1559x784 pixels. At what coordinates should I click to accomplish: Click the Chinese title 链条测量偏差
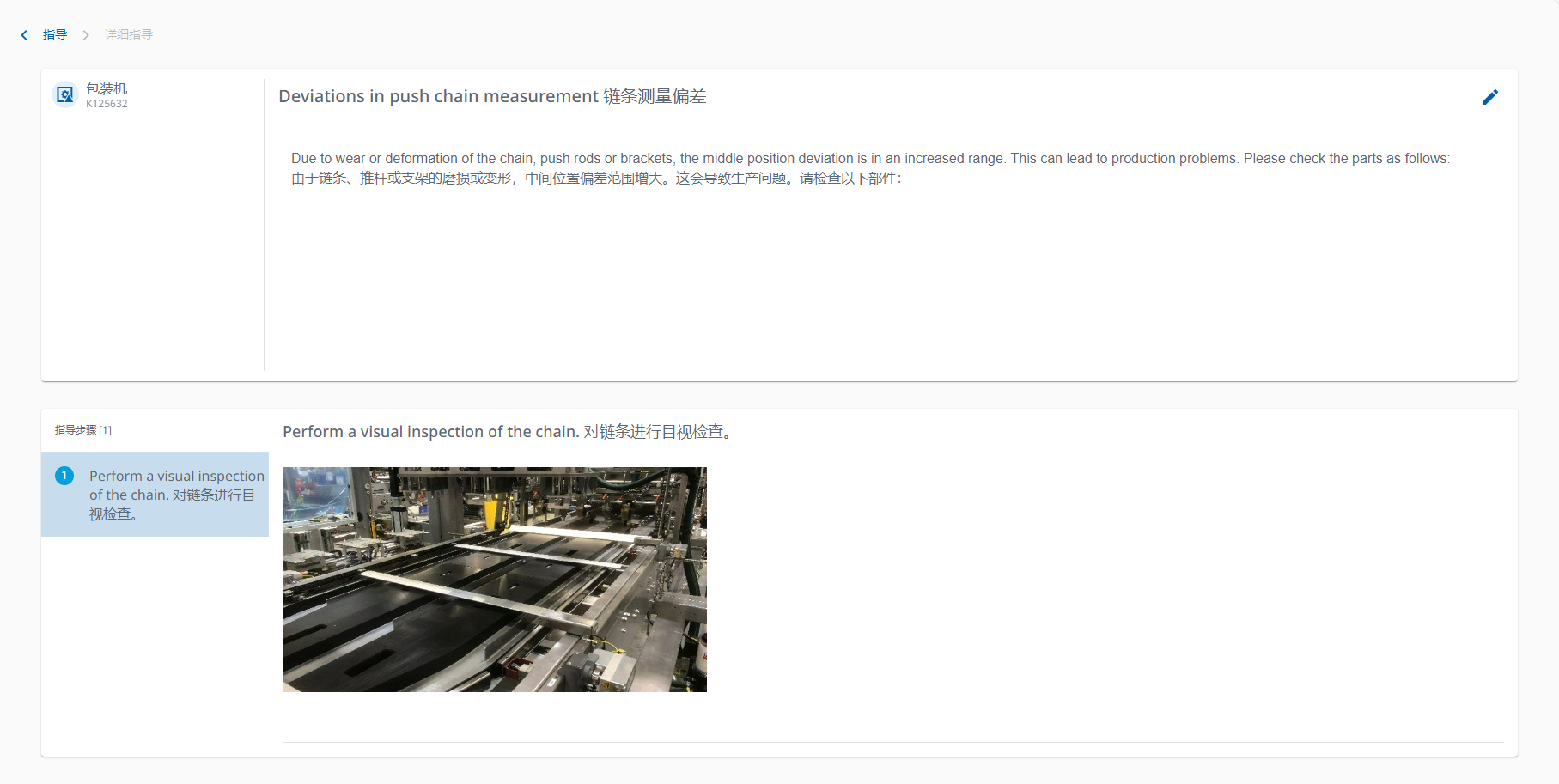click(x=655, y=96)
